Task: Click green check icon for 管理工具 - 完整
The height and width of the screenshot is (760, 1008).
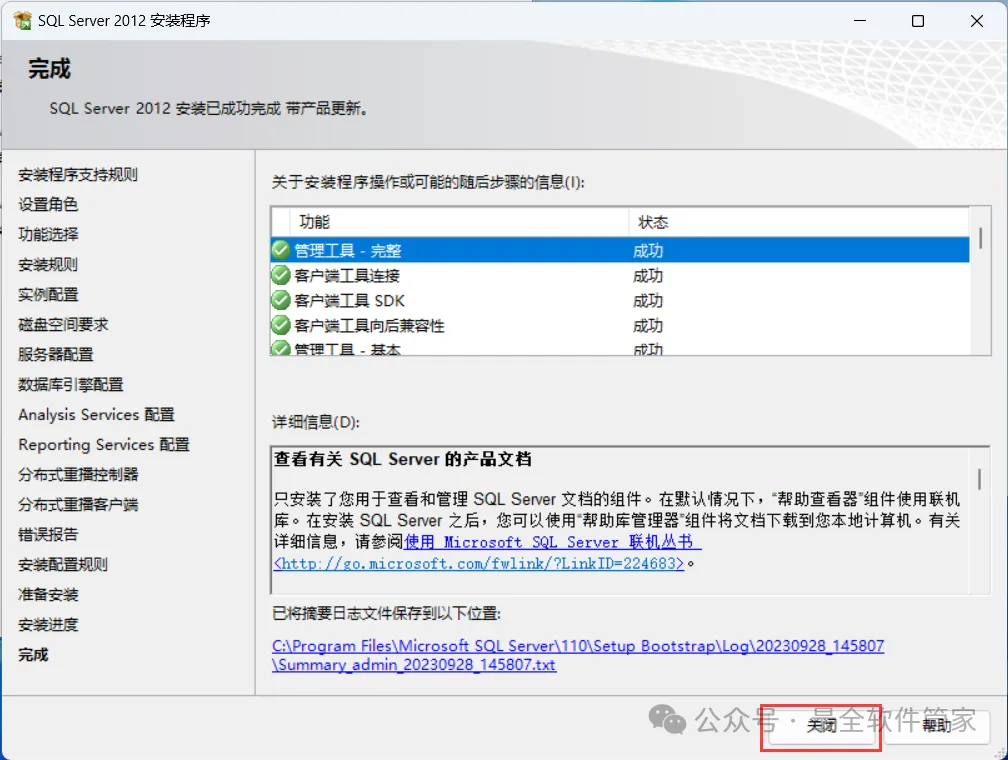Action: coord(281,250)
